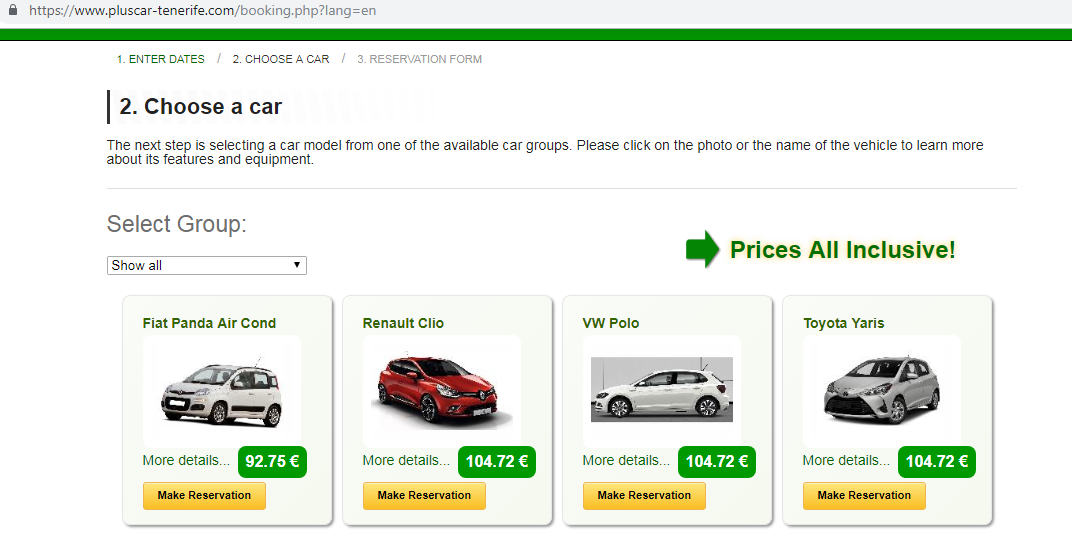Open the Fiat Panda Air Cond title link
The image size is (1072, 544).
pos(209,323)
